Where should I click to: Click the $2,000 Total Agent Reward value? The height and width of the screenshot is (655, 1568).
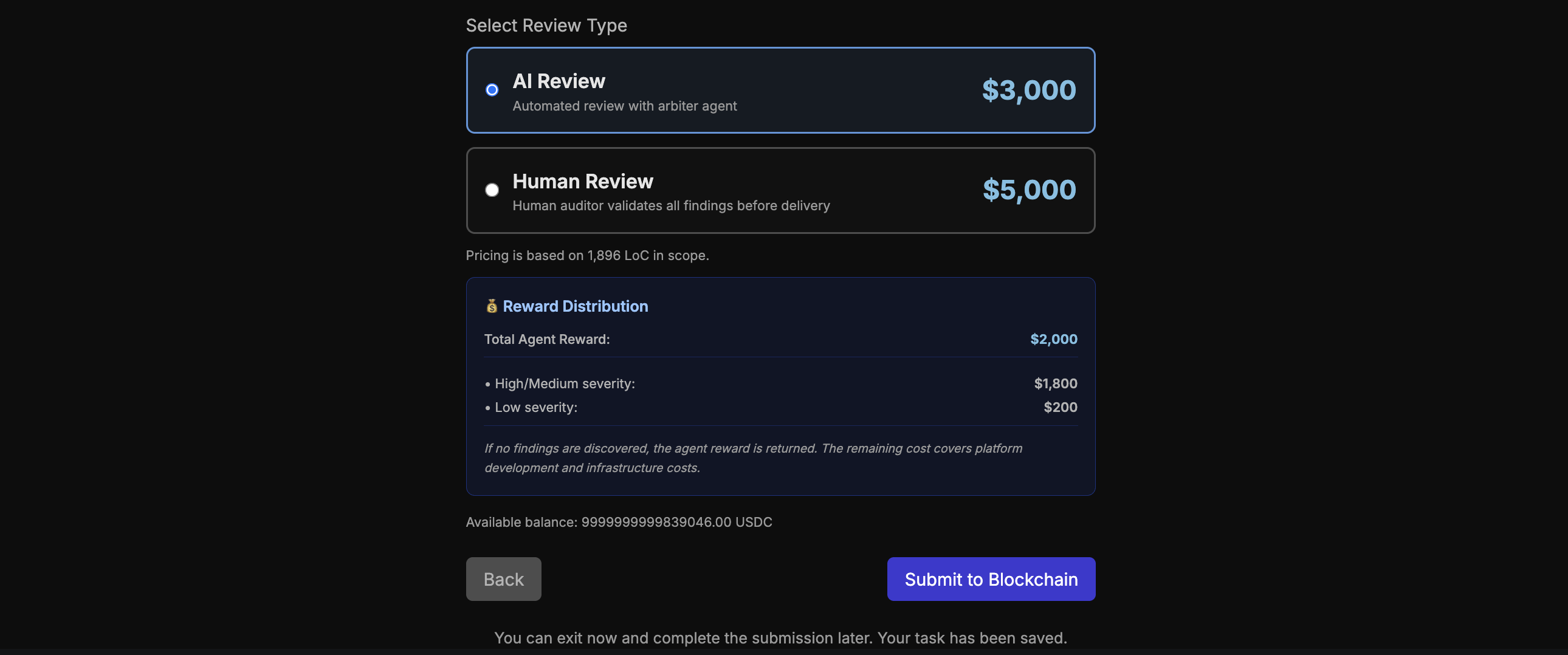tap(1053, 339)
